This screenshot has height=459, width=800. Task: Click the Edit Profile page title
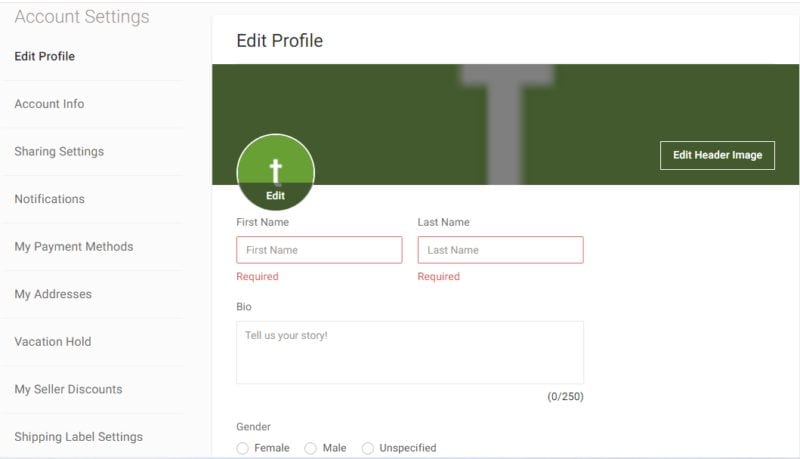[x=279, y=41]
